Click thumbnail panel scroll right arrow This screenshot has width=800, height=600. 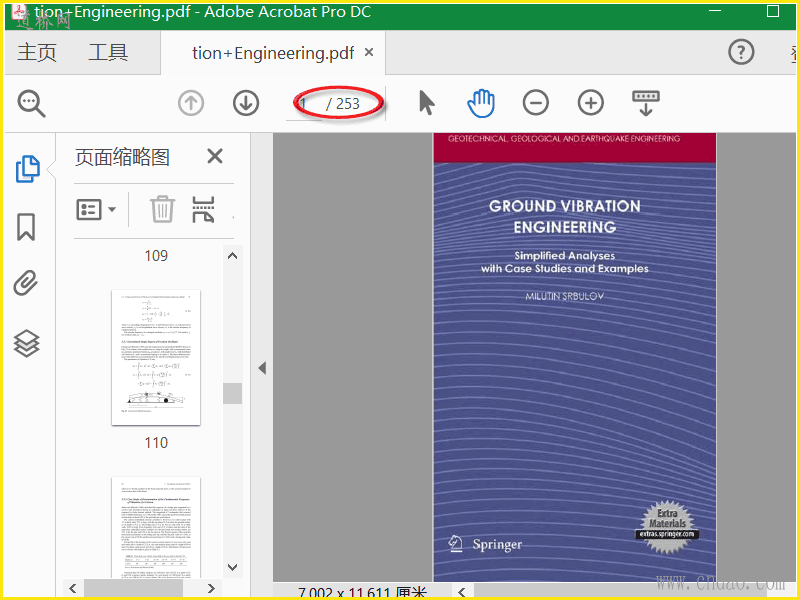(x=211, y=588)
